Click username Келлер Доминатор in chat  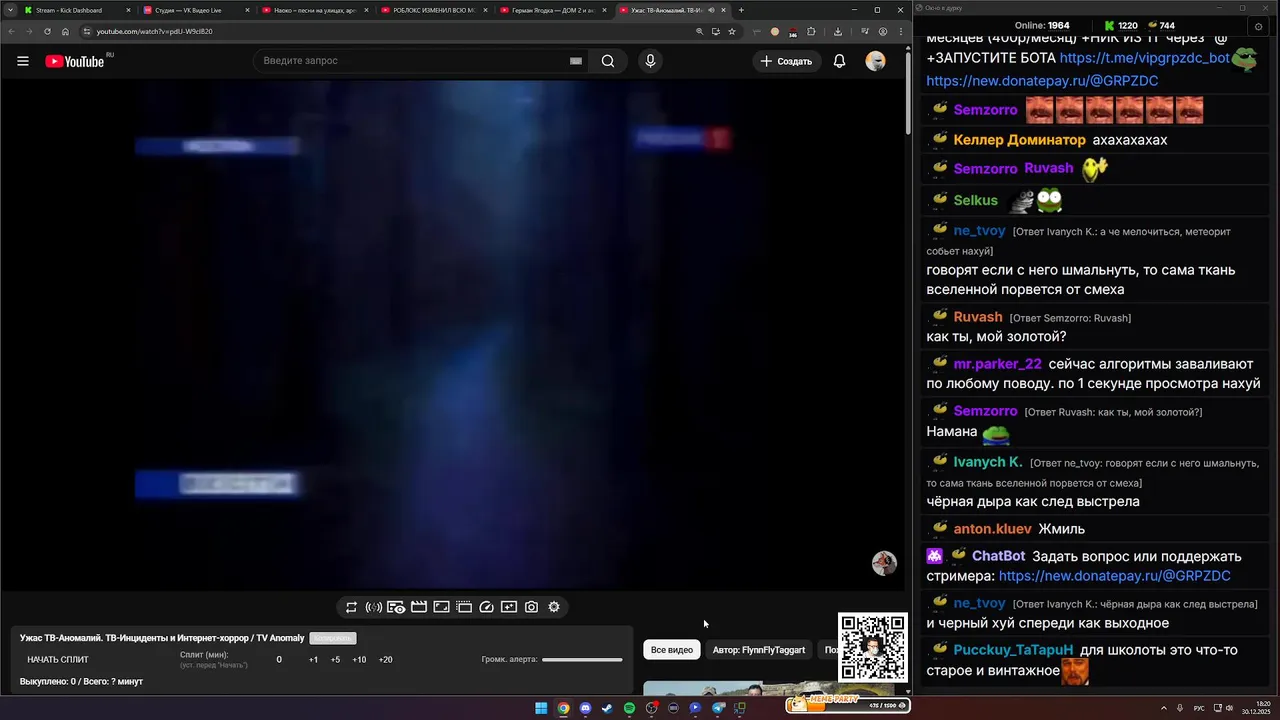1019,140
